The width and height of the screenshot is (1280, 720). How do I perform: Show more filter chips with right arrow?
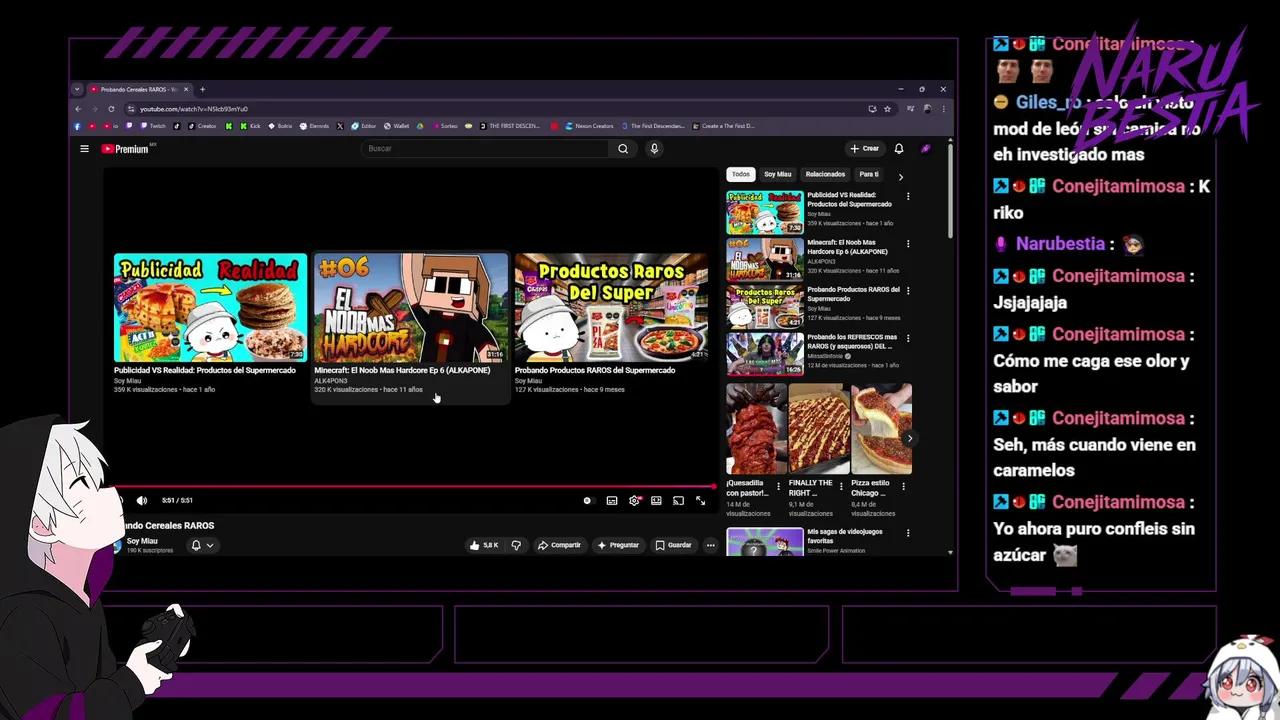(900, 177)
